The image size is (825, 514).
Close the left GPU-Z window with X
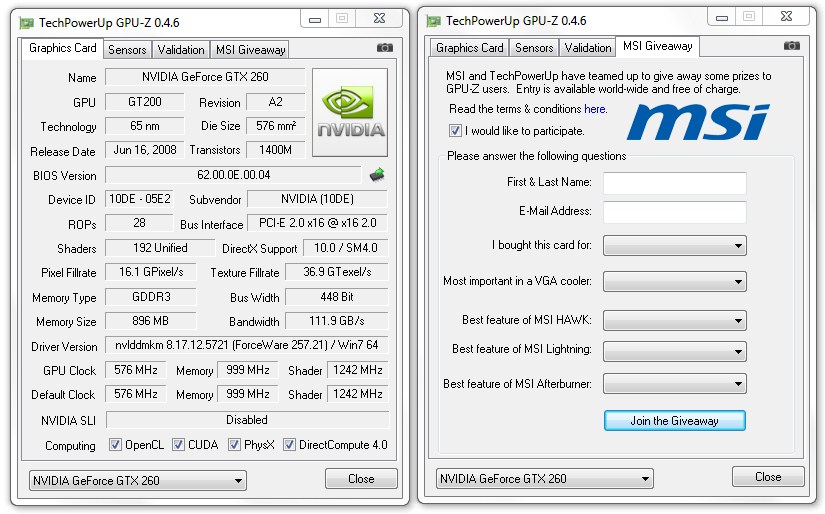click(379, 18)
